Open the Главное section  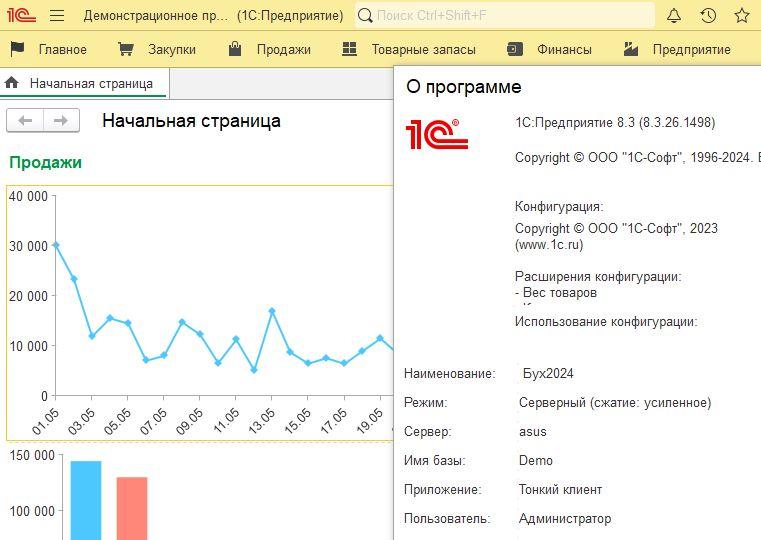(63, 49)
